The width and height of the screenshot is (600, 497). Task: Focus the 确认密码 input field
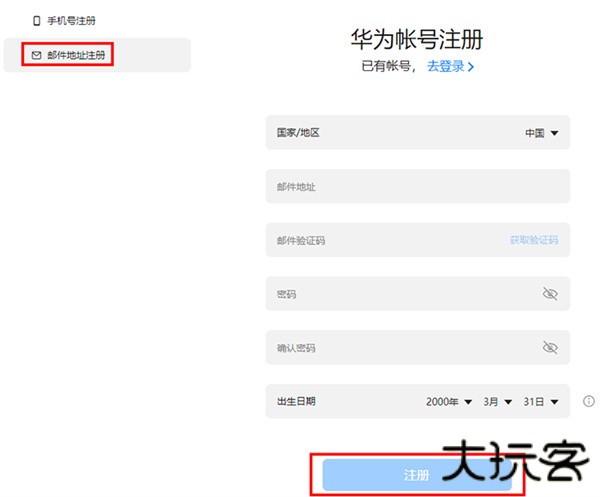[400, 348]
